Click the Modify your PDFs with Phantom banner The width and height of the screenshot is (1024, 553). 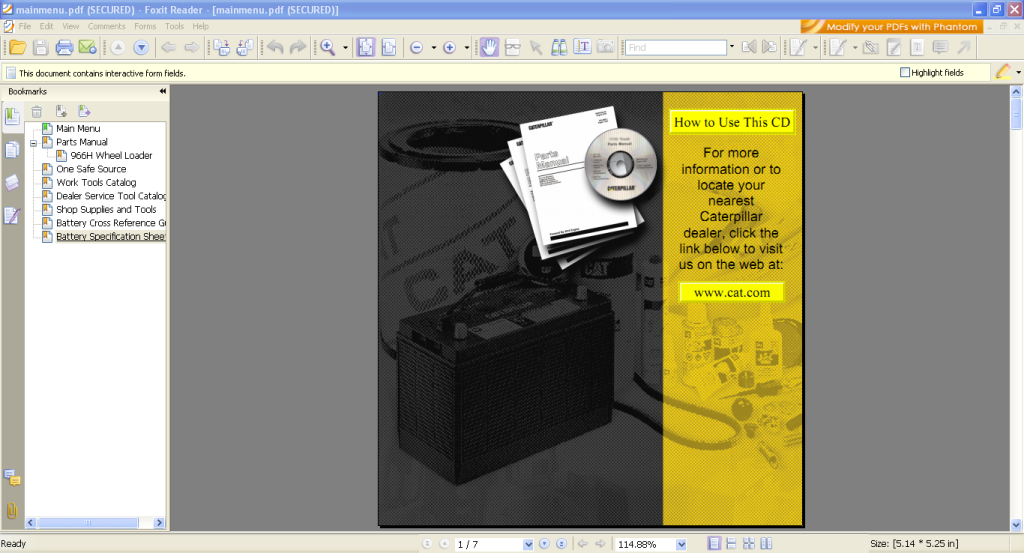point(892,26)
